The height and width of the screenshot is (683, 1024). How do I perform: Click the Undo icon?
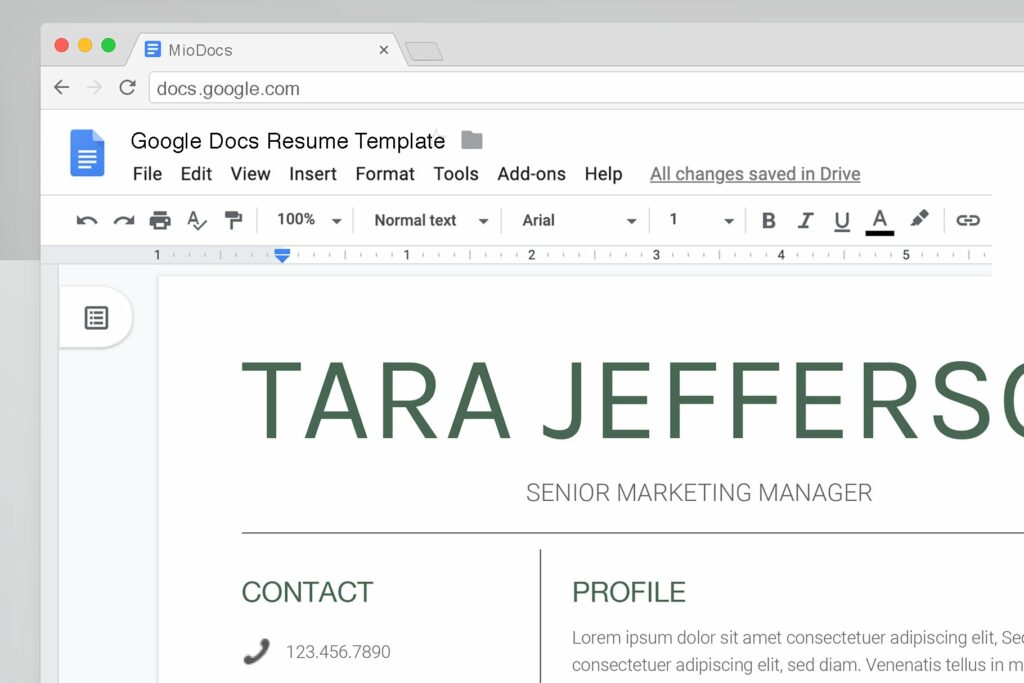[87, 220]
